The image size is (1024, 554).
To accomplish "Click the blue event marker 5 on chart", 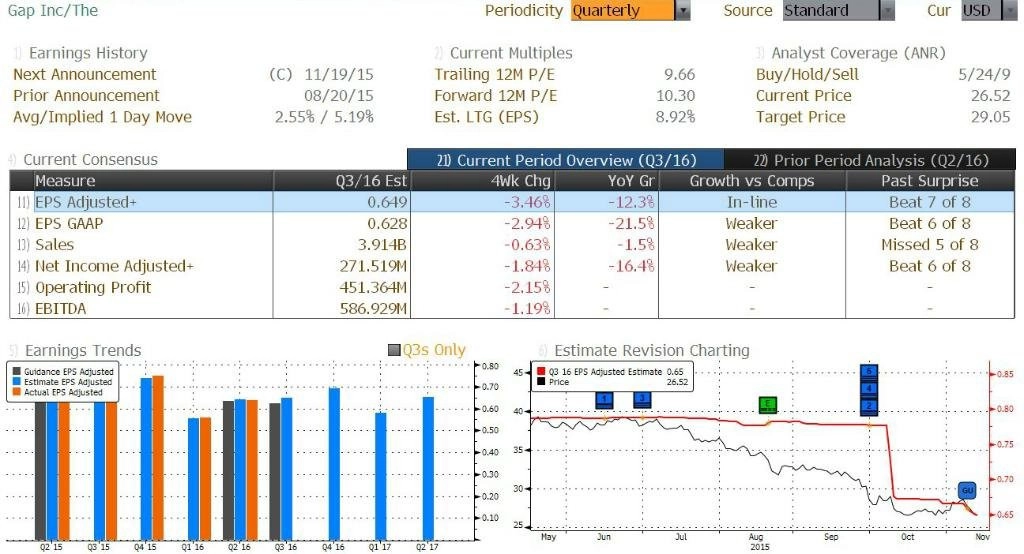I will click(869, 371).
